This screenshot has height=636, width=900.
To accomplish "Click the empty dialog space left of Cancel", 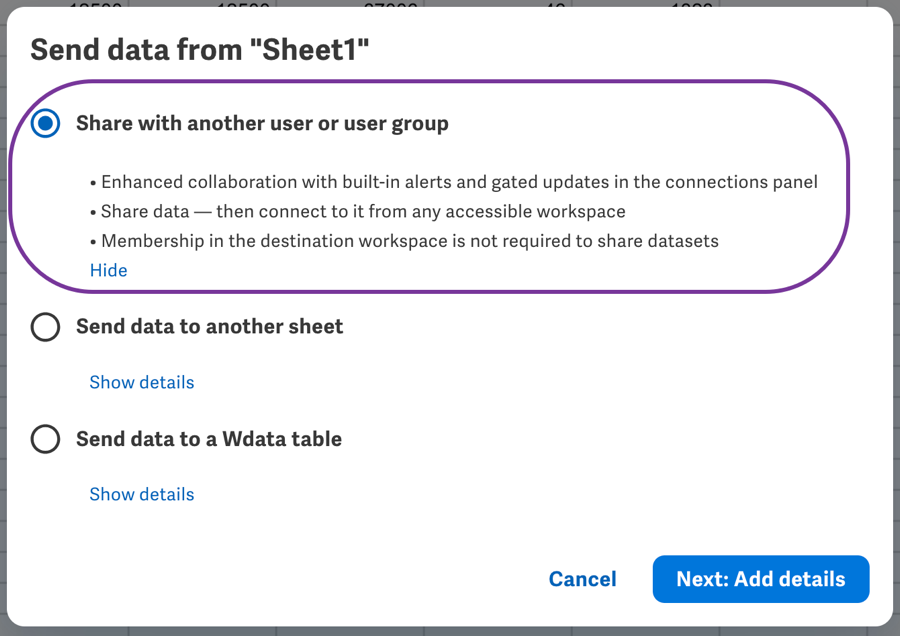I will point(300,579).
